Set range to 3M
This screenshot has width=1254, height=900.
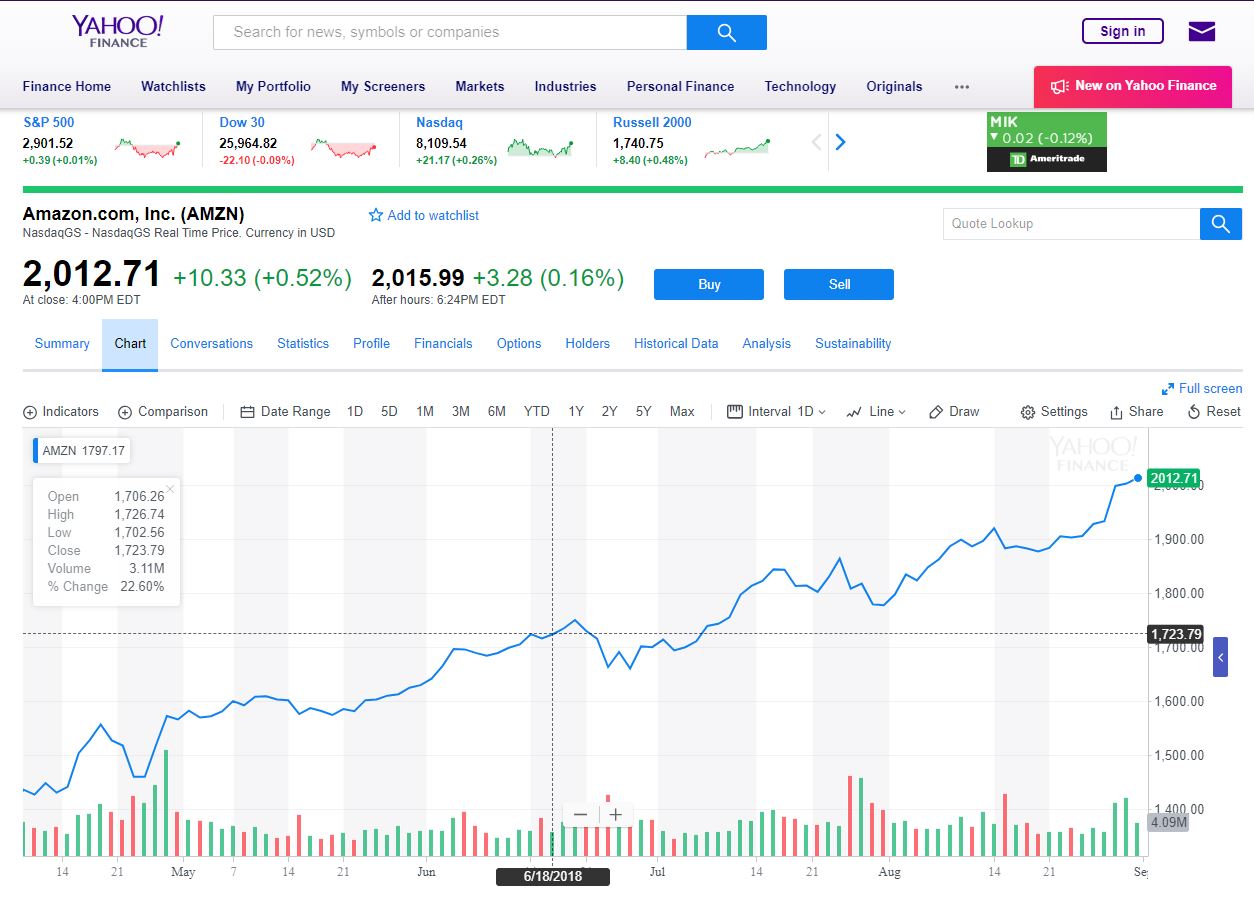coord(461,412)
